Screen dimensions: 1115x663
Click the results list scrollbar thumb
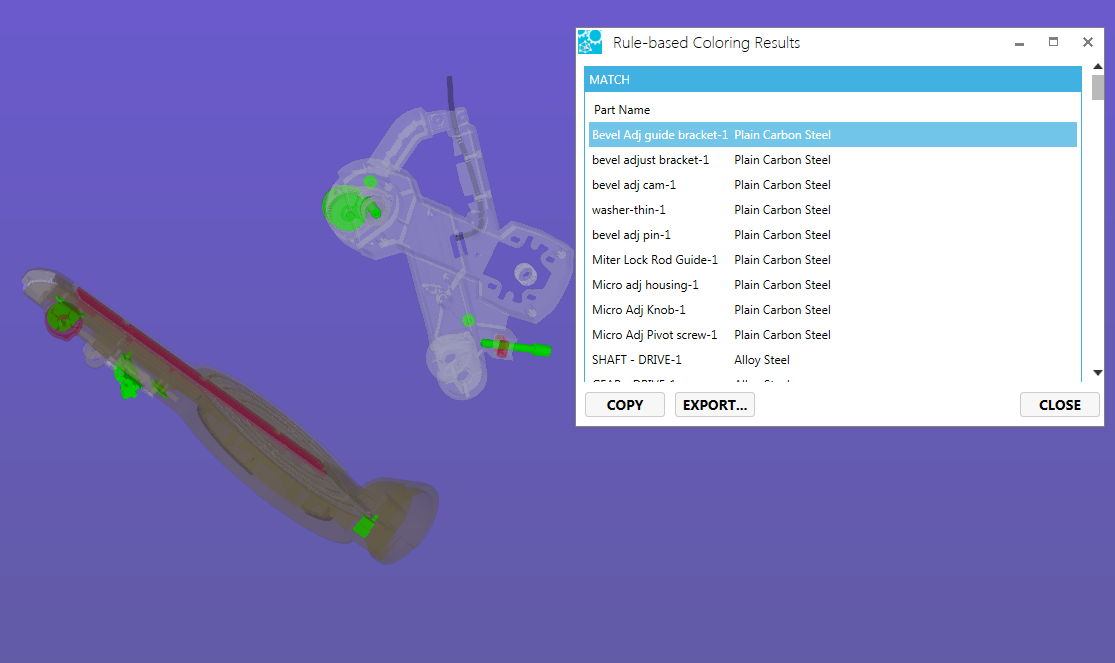(1098, 88)
